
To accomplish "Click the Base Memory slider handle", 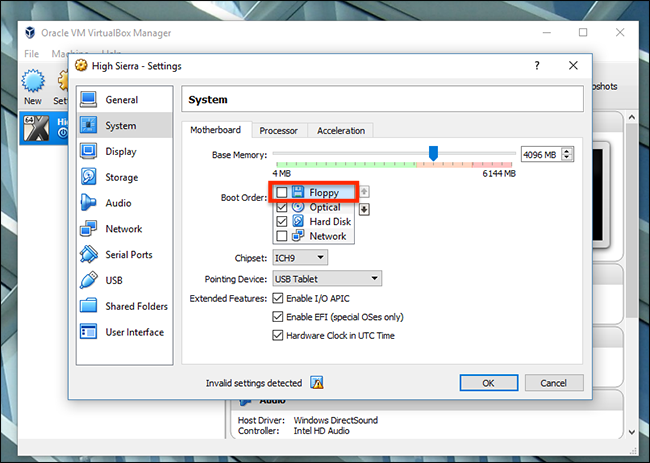I will click(433, 153).
